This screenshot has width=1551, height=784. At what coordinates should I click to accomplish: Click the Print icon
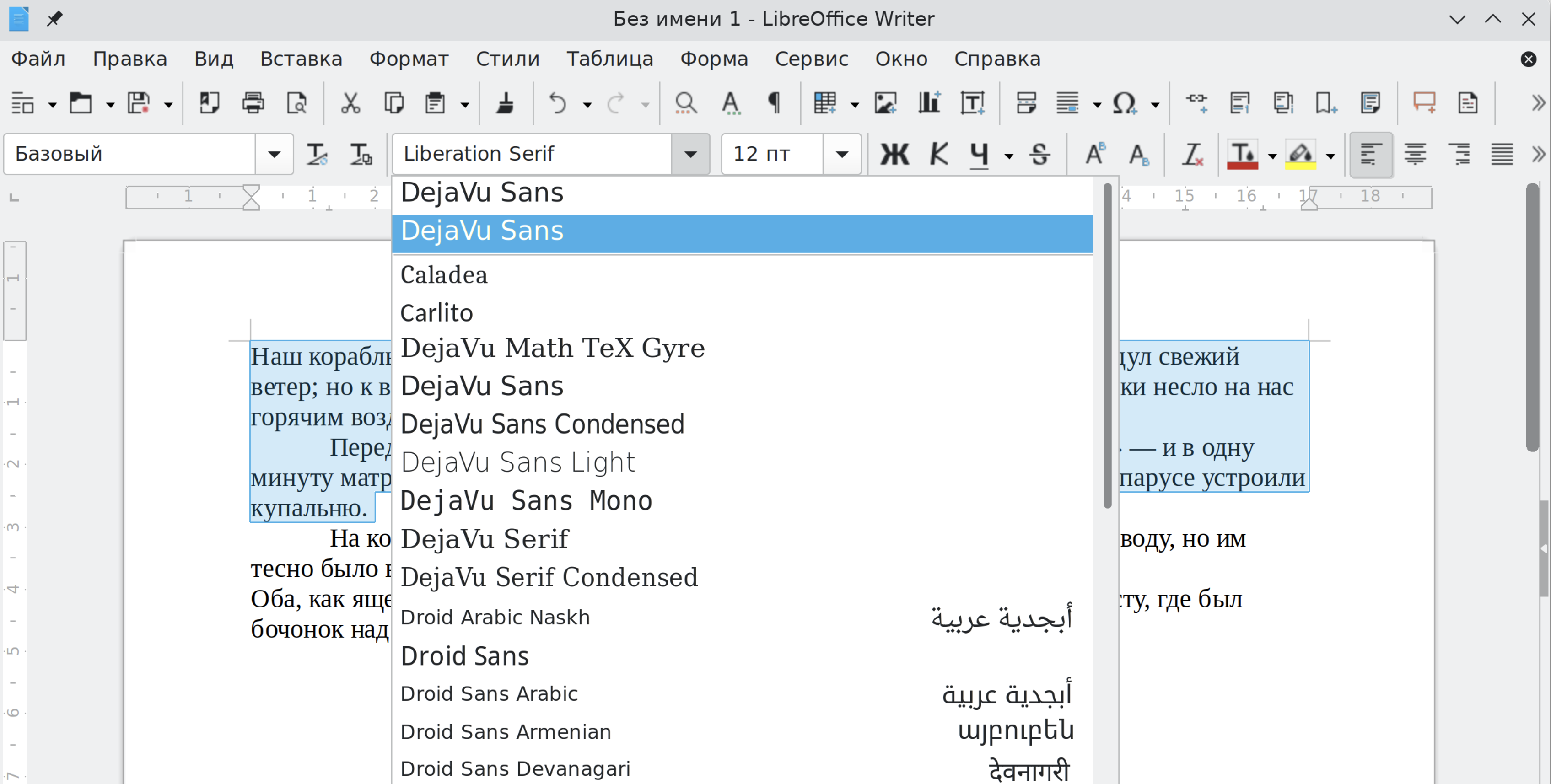253,103
